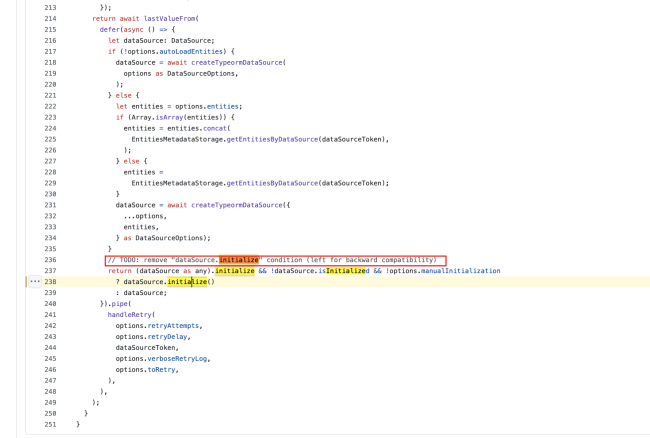Screen dimensions: 650x438
Task: Click the lastValueFrom call on line 214
Action: point(170,19)
